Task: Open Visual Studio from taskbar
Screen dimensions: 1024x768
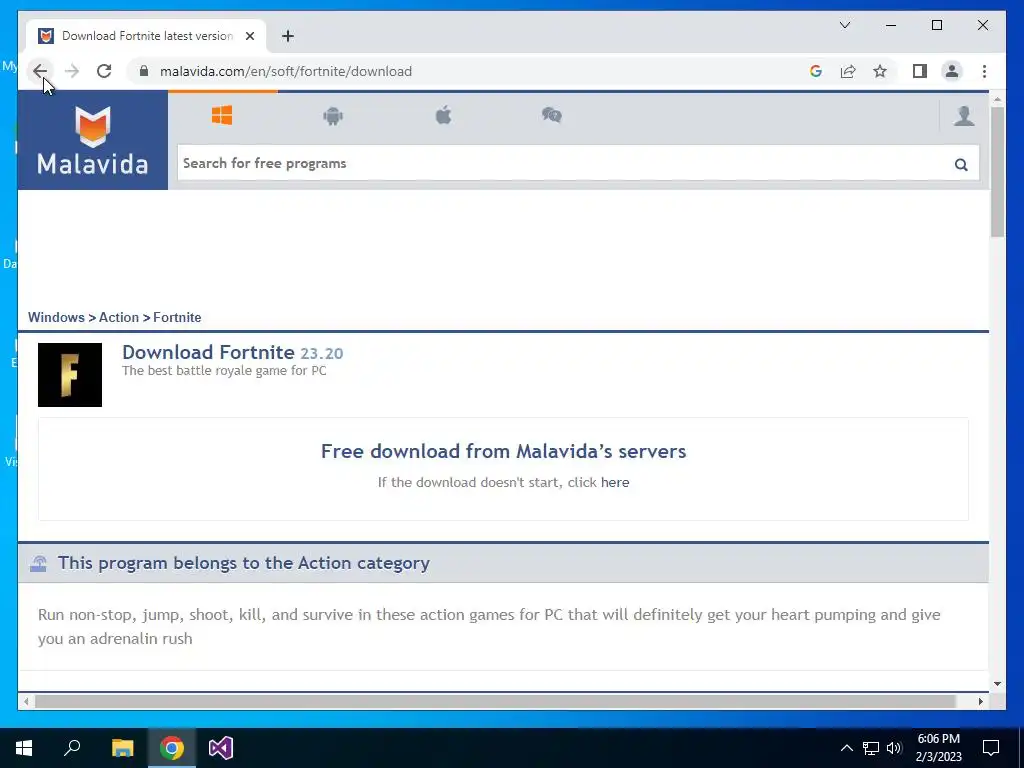Action: coord(221,748)
